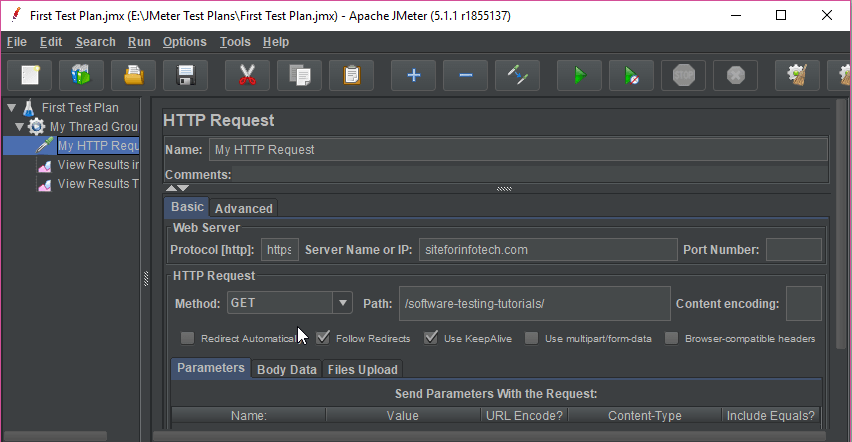Enable Use multipart/form-data checkbox
Image resolution: width=852 pixels, height=442 pixels.
click(x=531, y=338)
